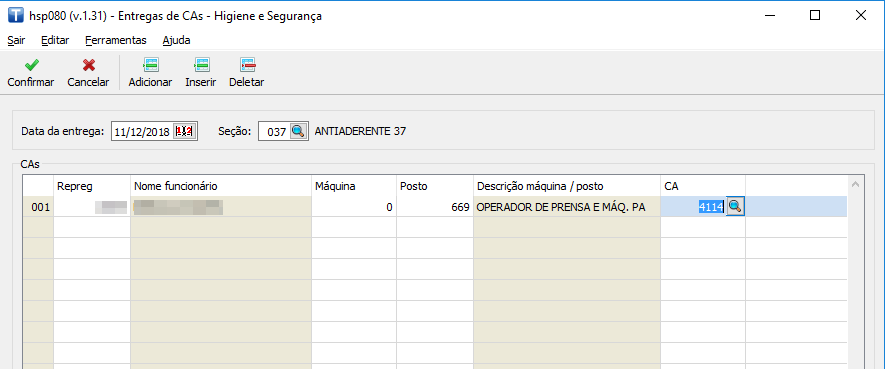The width and height of the screenshot is (885, 369).
Task: Select the Posto cell showing 669
Action: tap(435, 207)
